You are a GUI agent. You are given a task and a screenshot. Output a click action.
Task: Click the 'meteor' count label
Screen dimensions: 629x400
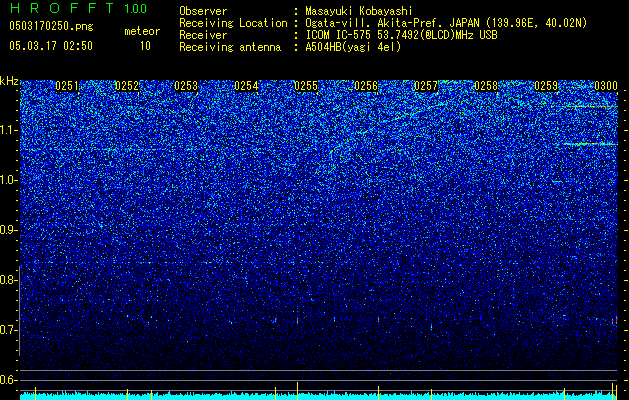point(142,31)
